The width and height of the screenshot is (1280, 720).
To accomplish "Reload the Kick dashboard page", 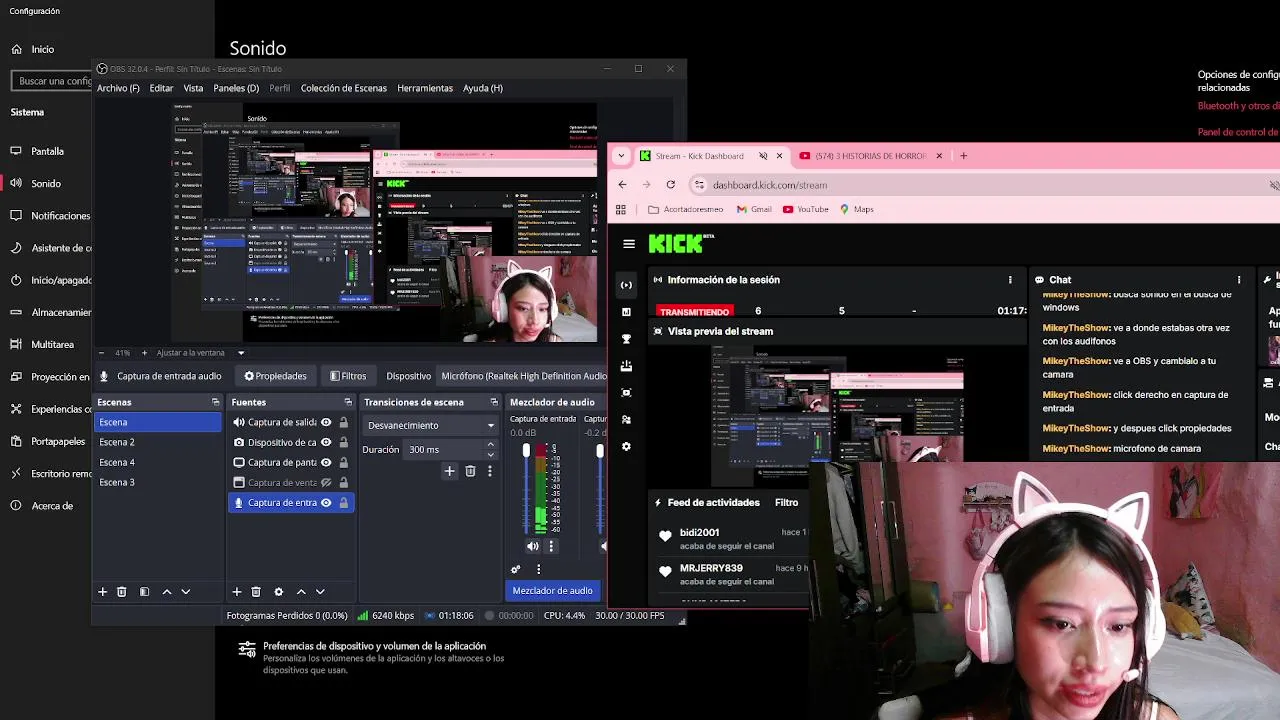I will coord(671,185).
